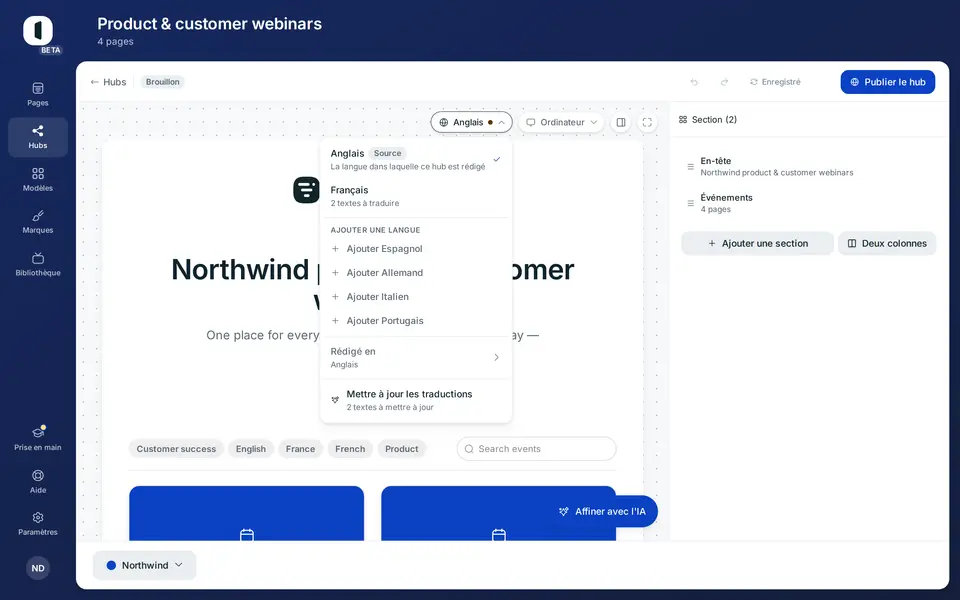Click Mettre à jour les traductions
This screenshot has width=960, height=600.
tap(416, 400)
